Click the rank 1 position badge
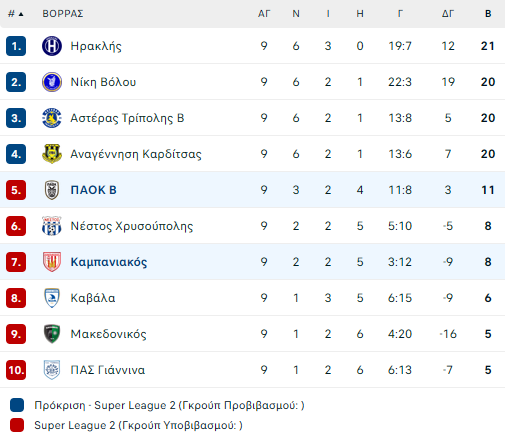This screenshot has width=505, height=444. (16, 46)
